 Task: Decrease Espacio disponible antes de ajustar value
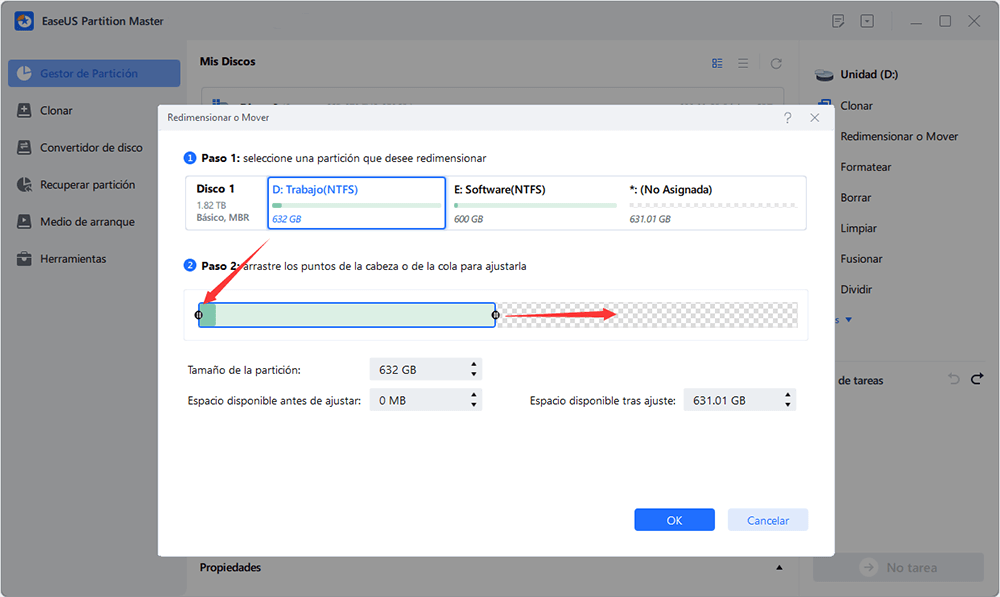tap(474, 405)
